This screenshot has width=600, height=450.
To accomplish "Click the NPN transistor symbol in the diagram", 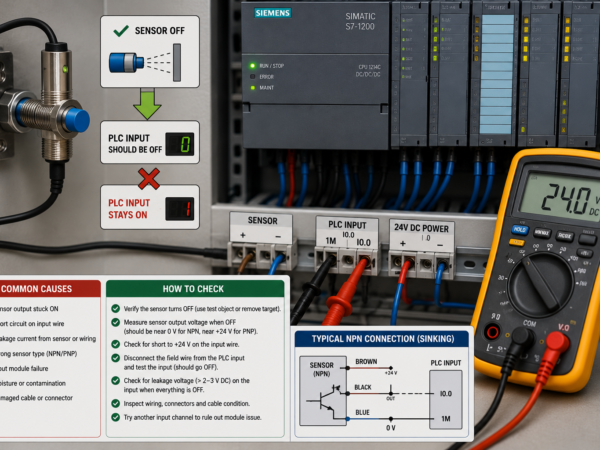I will [325, 401].
